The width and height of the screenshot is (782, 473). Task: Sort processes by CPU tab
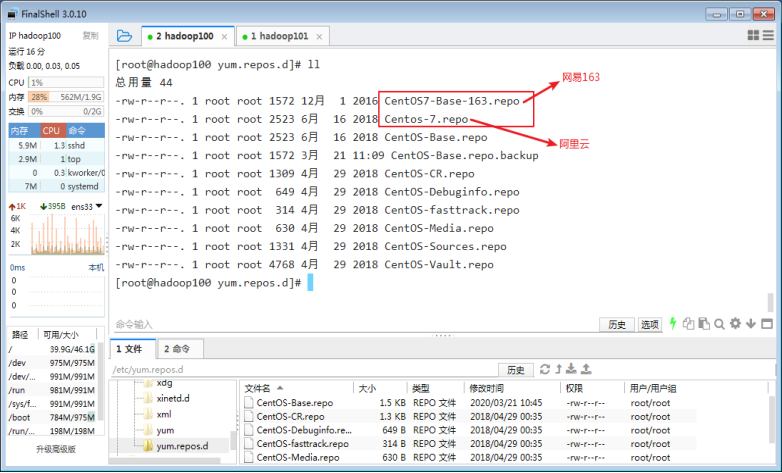point(52,131)
